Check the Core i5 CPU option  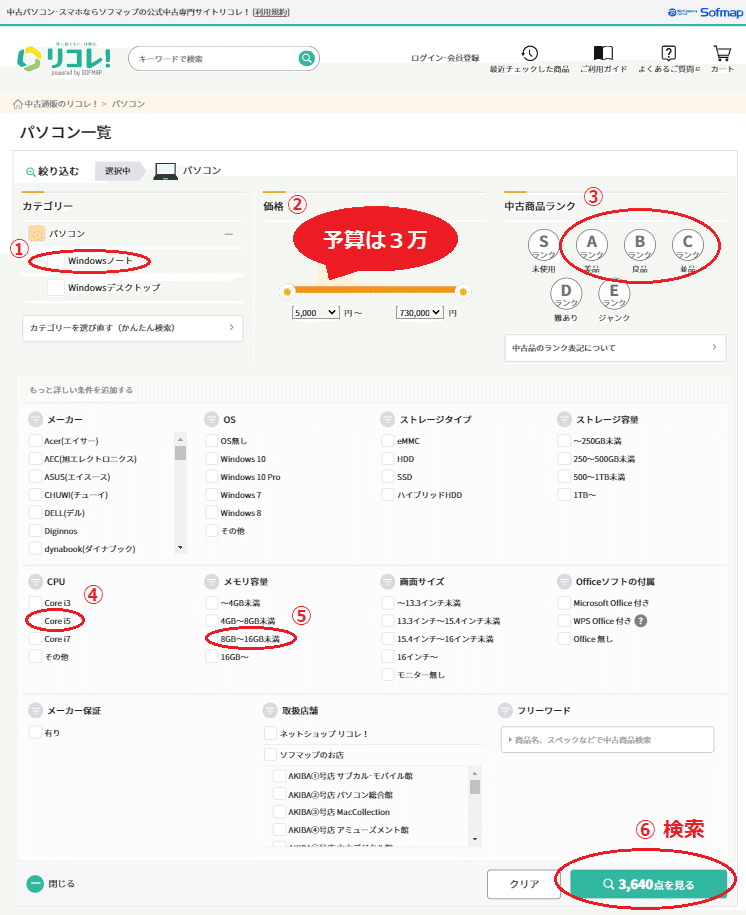[36, 621]
